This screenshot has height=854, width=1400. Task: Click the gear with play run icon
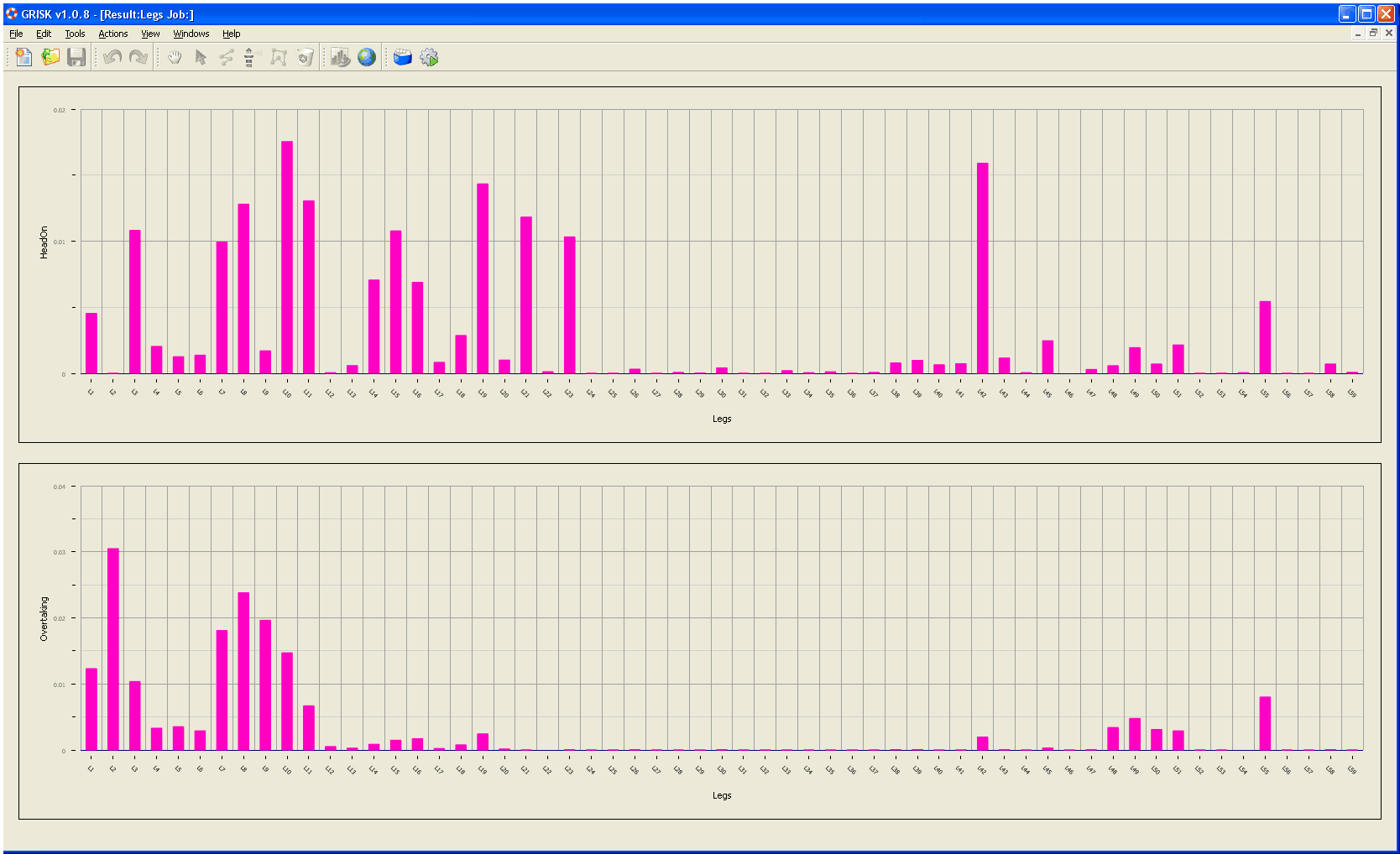pos(429,57)
